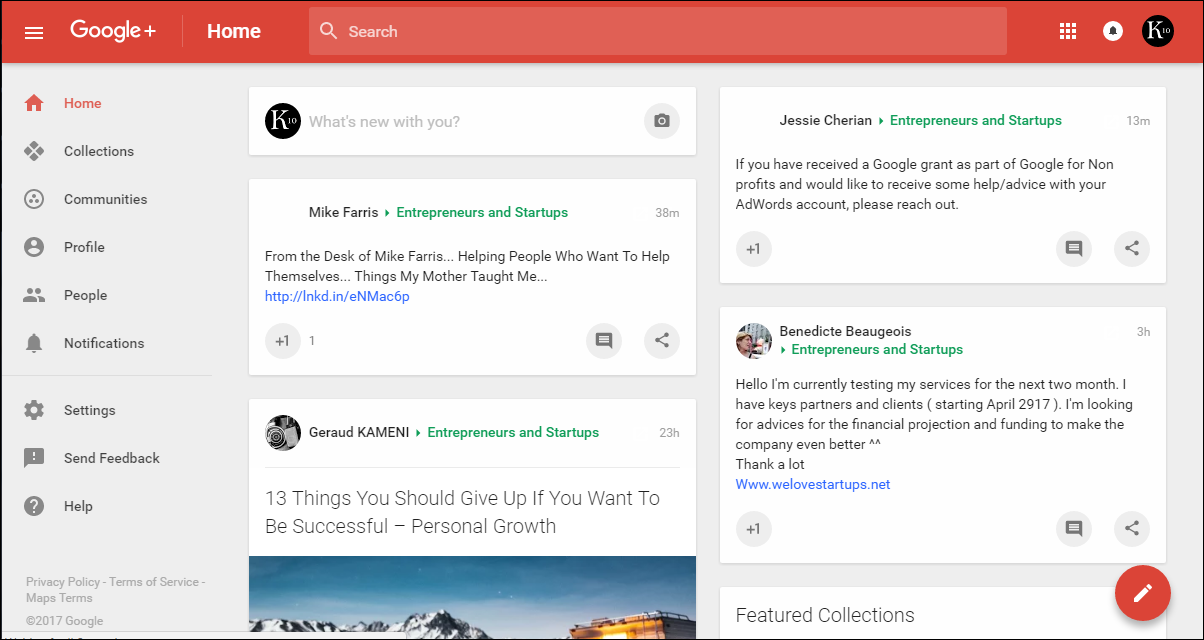The height and width of the screenshot is (640, 1204).
Task: Open the Privacy Policy link
Action: pos(63,582)
